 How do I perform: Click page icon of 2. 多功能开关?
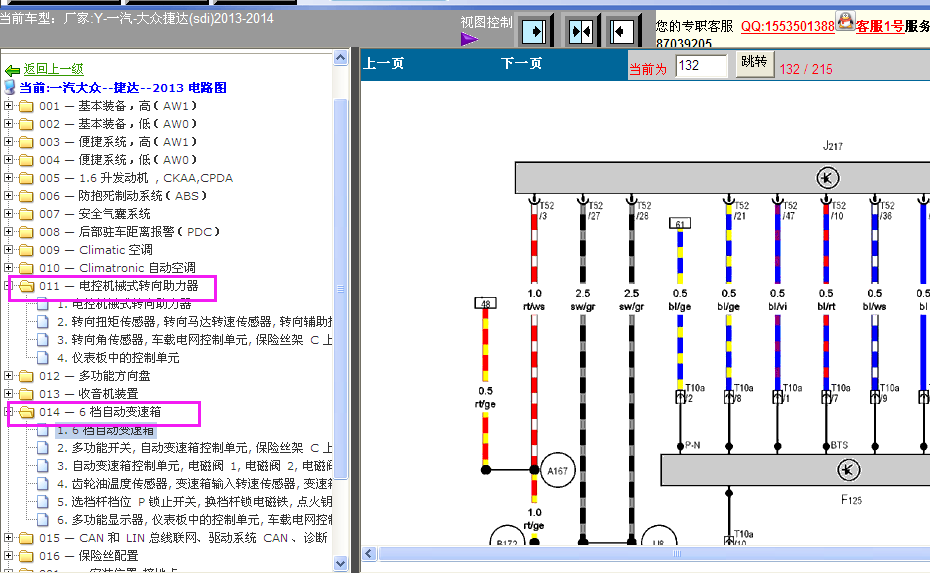pos(43,448)
